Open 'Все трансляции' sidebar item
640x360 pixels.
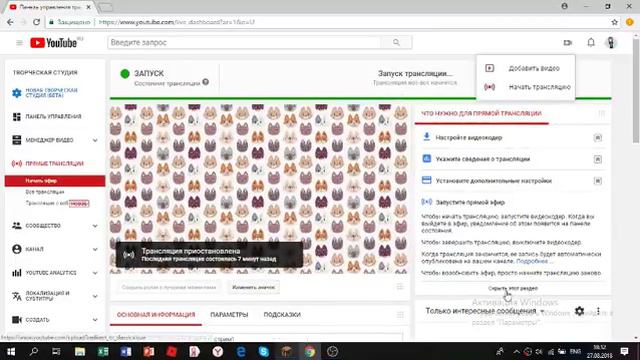pos(45,192)
